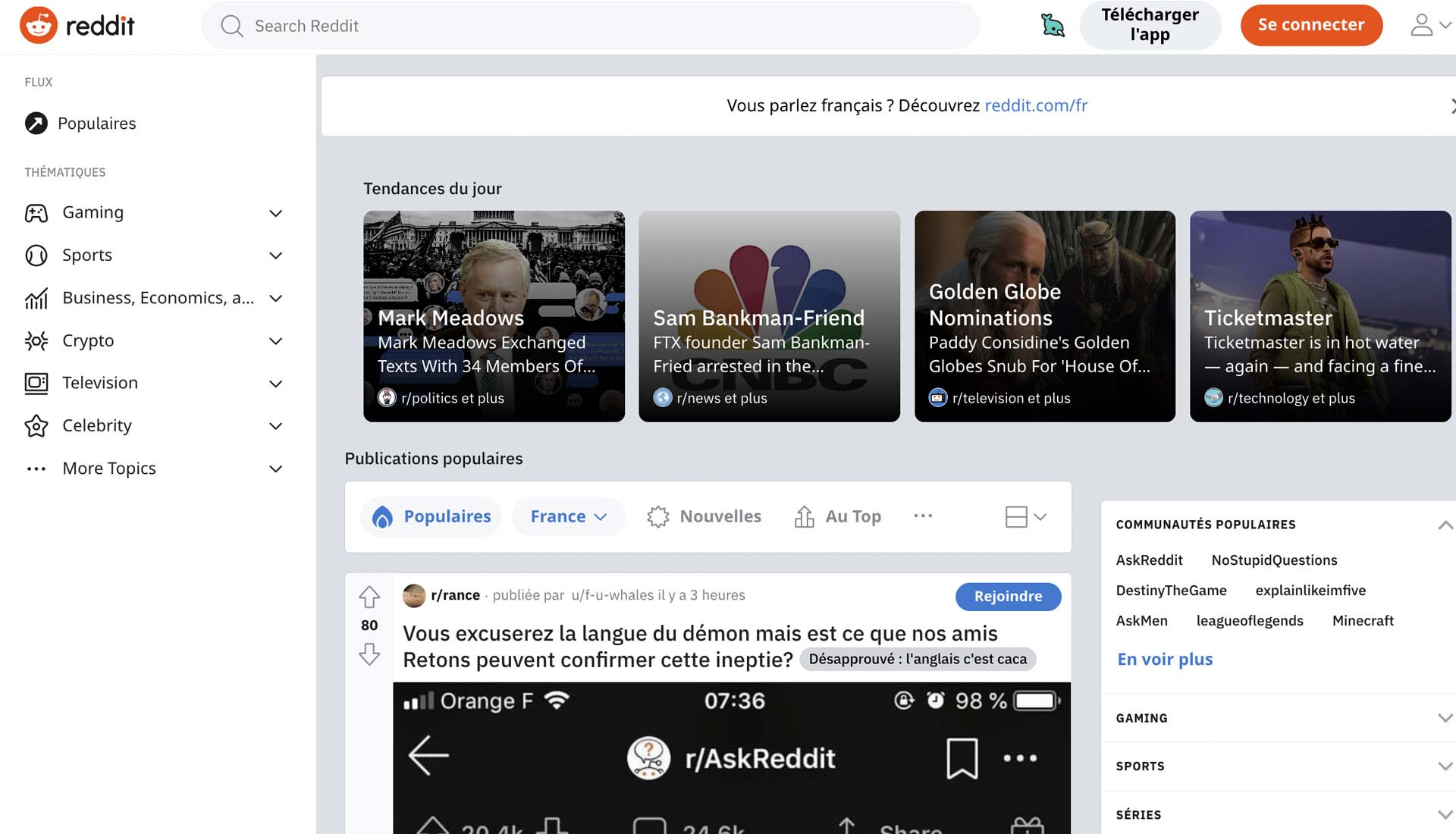Expand the Celebrity topic chevron
1456x834 pixels.
pos(276,426)
